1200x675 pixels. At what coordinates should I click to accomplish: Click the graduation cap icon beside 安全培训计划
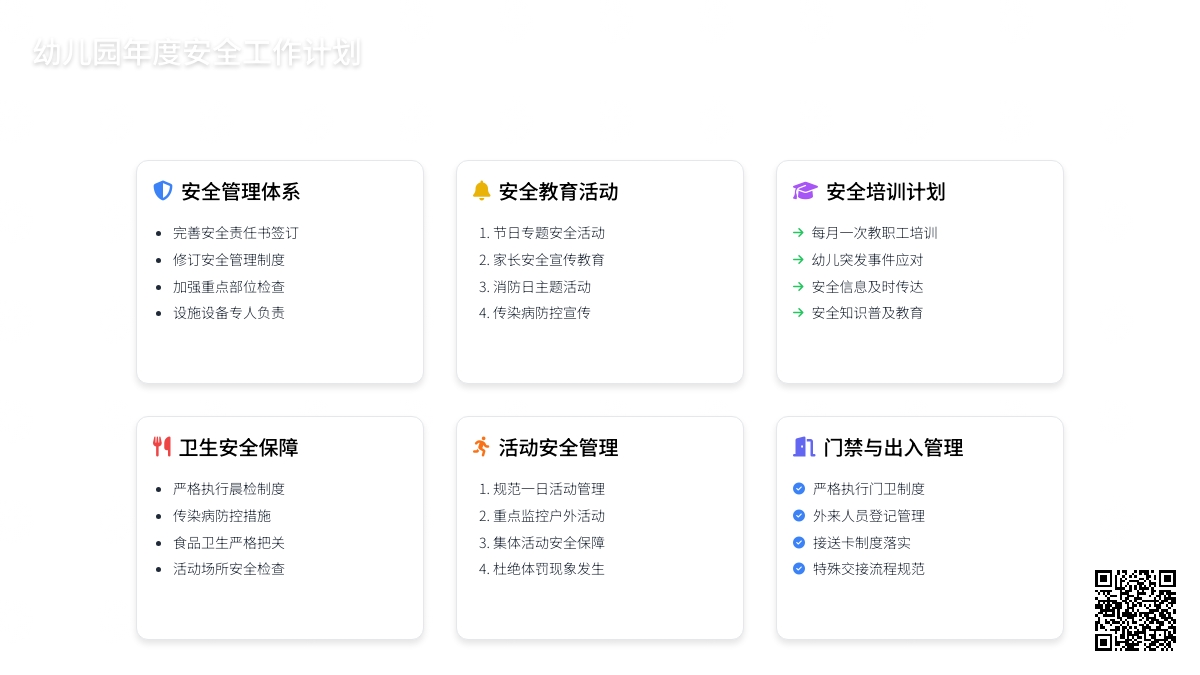click(x=805, y=191)
